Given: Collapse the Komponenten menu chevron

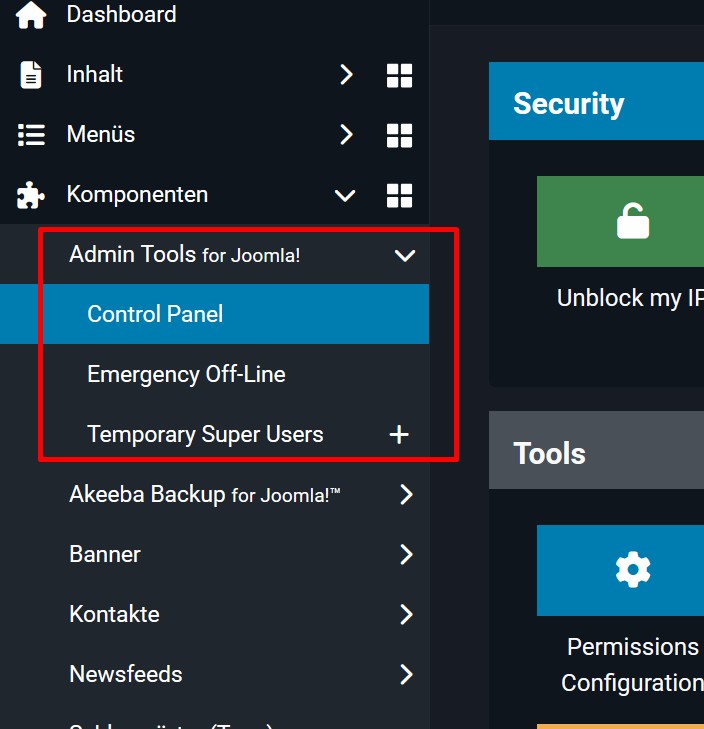Looking at the screenshot, I should click(345, 195).
